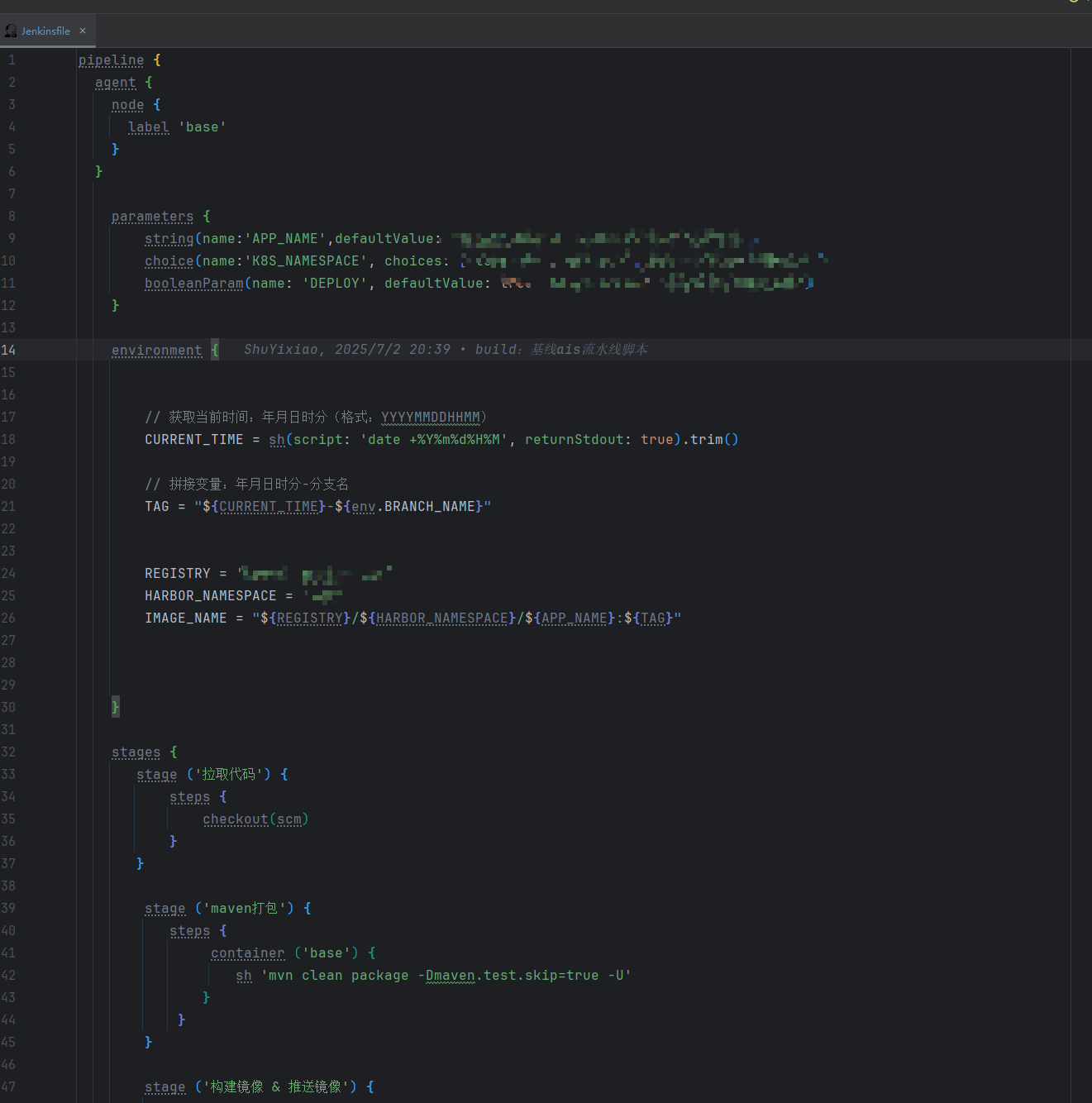Click the highlighted opening brace after environment
Viewport: 1092px width, 1103px height.
[215, 350]
